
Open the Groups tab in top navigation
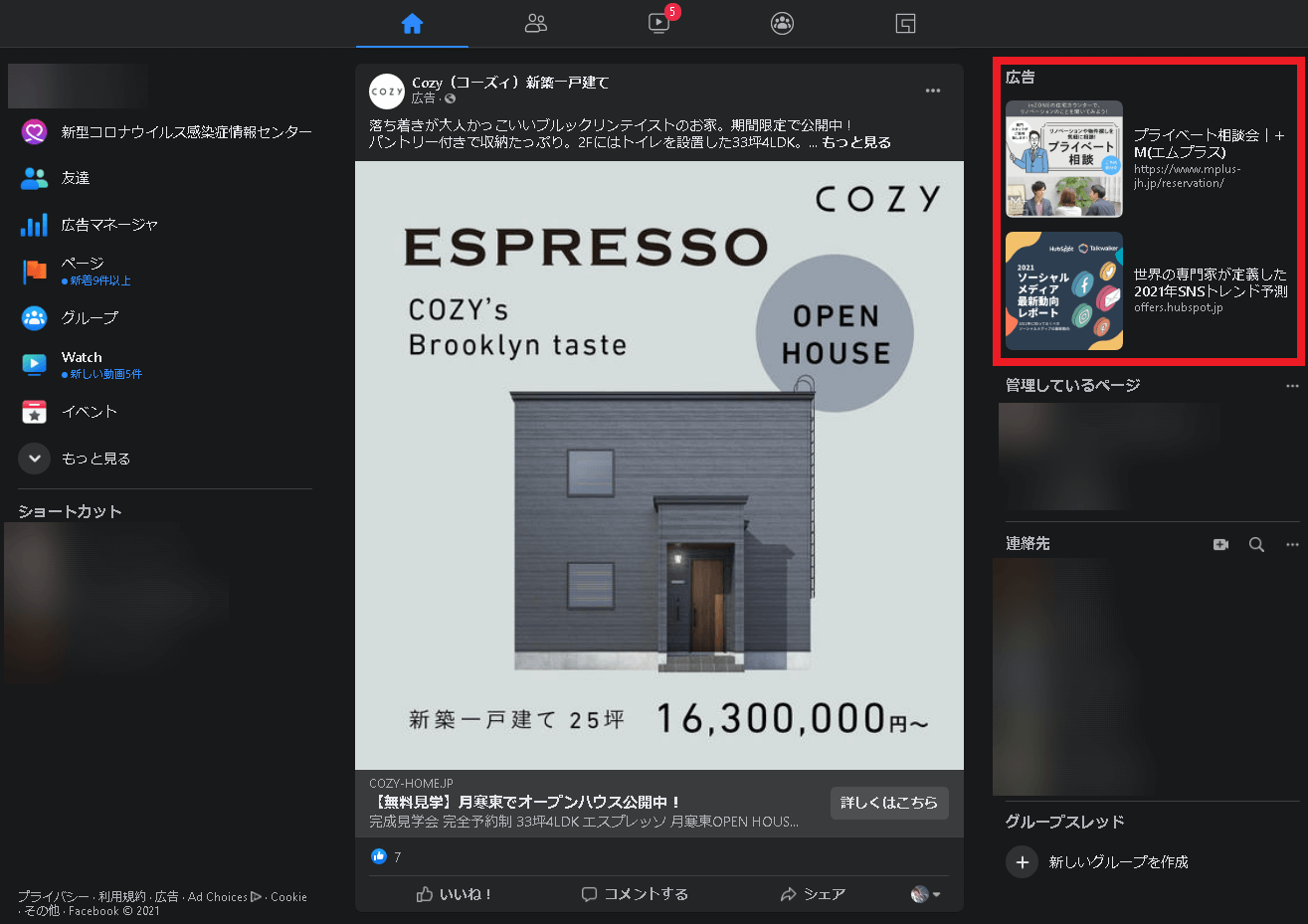[783, 23]
